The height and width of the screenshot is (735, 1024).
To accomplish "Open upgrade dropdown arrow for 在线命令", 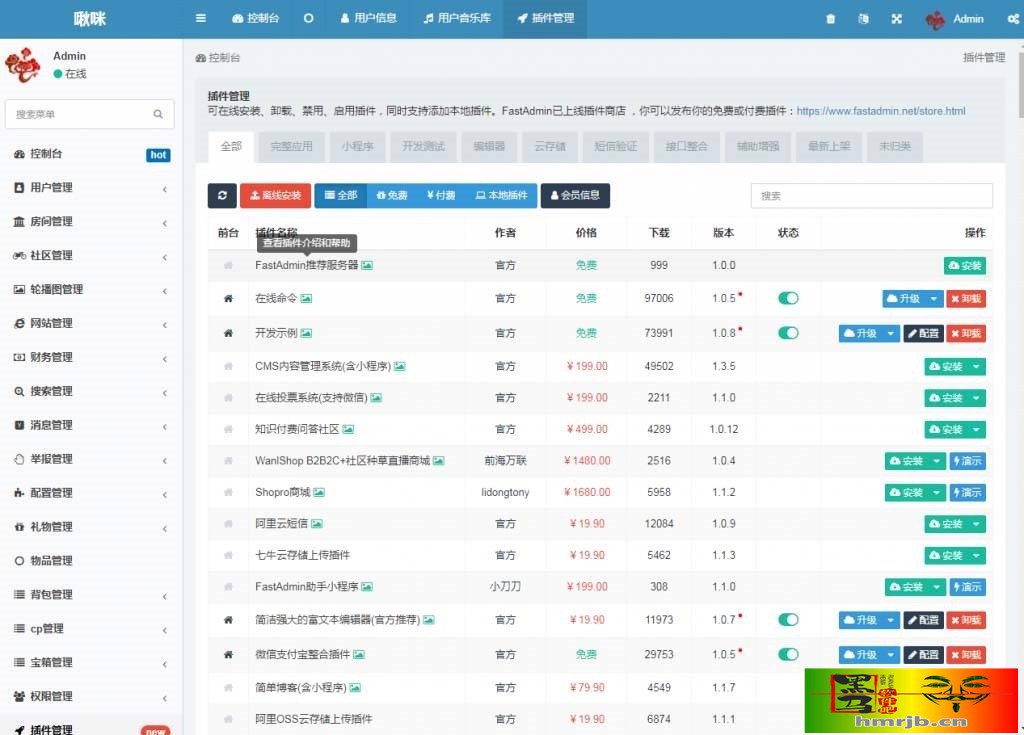I will [934, 299].
